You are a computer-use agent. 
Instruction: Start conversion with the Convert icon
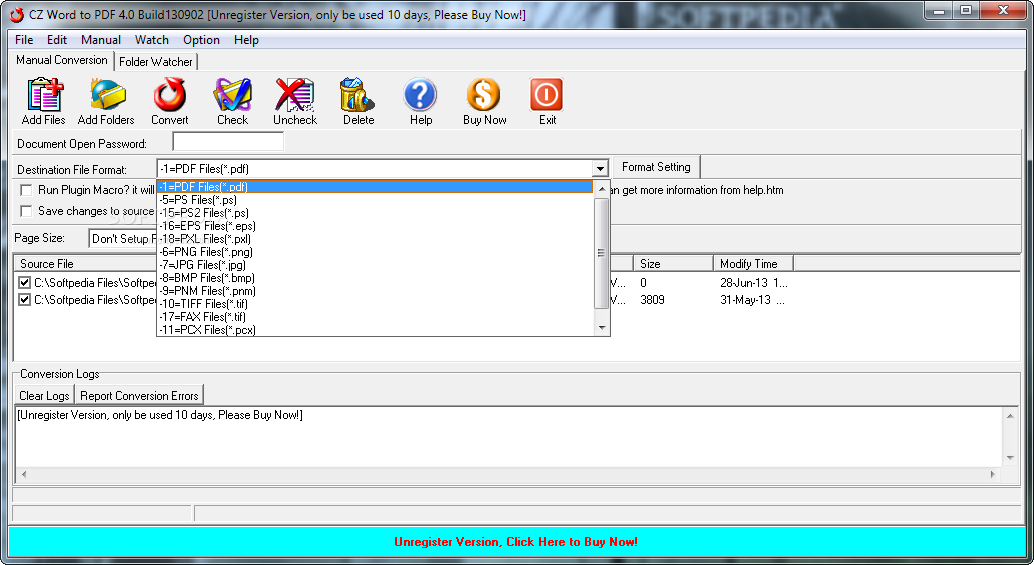[169, 95]
